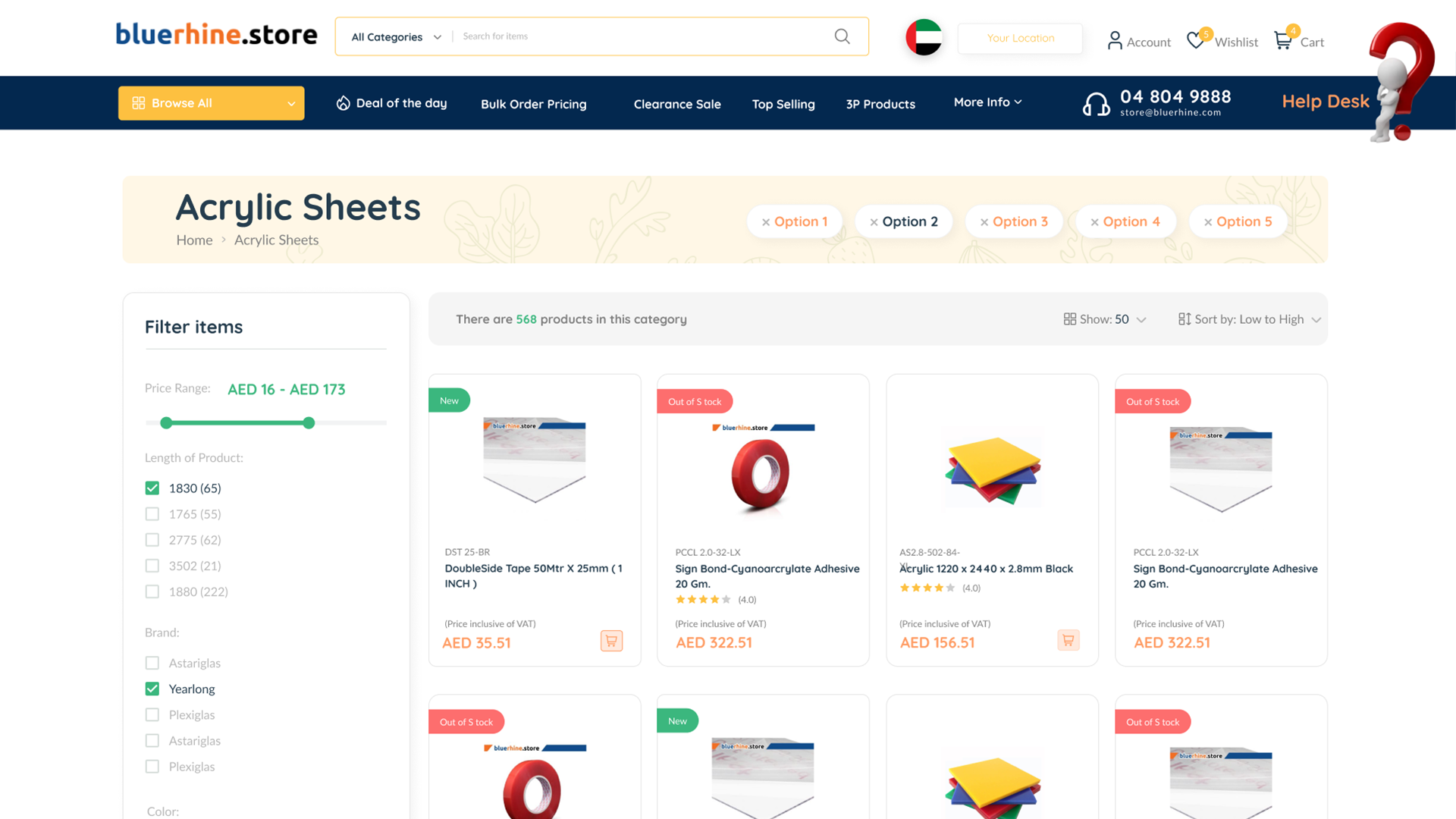Viewport: 1456px width, 819px height.
Task: Open Bulk Order Pricing
Action: [x=533, y=104]
